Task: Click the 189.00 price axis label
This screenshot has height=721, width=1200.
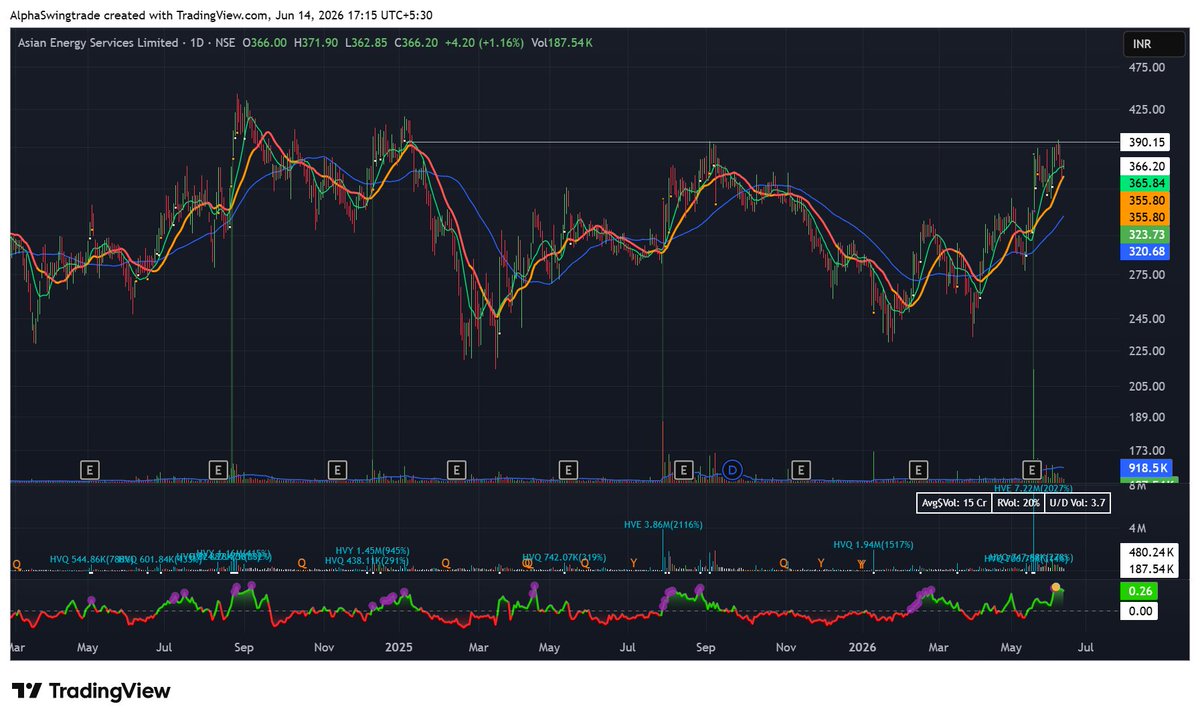Action: point(1145,418)
